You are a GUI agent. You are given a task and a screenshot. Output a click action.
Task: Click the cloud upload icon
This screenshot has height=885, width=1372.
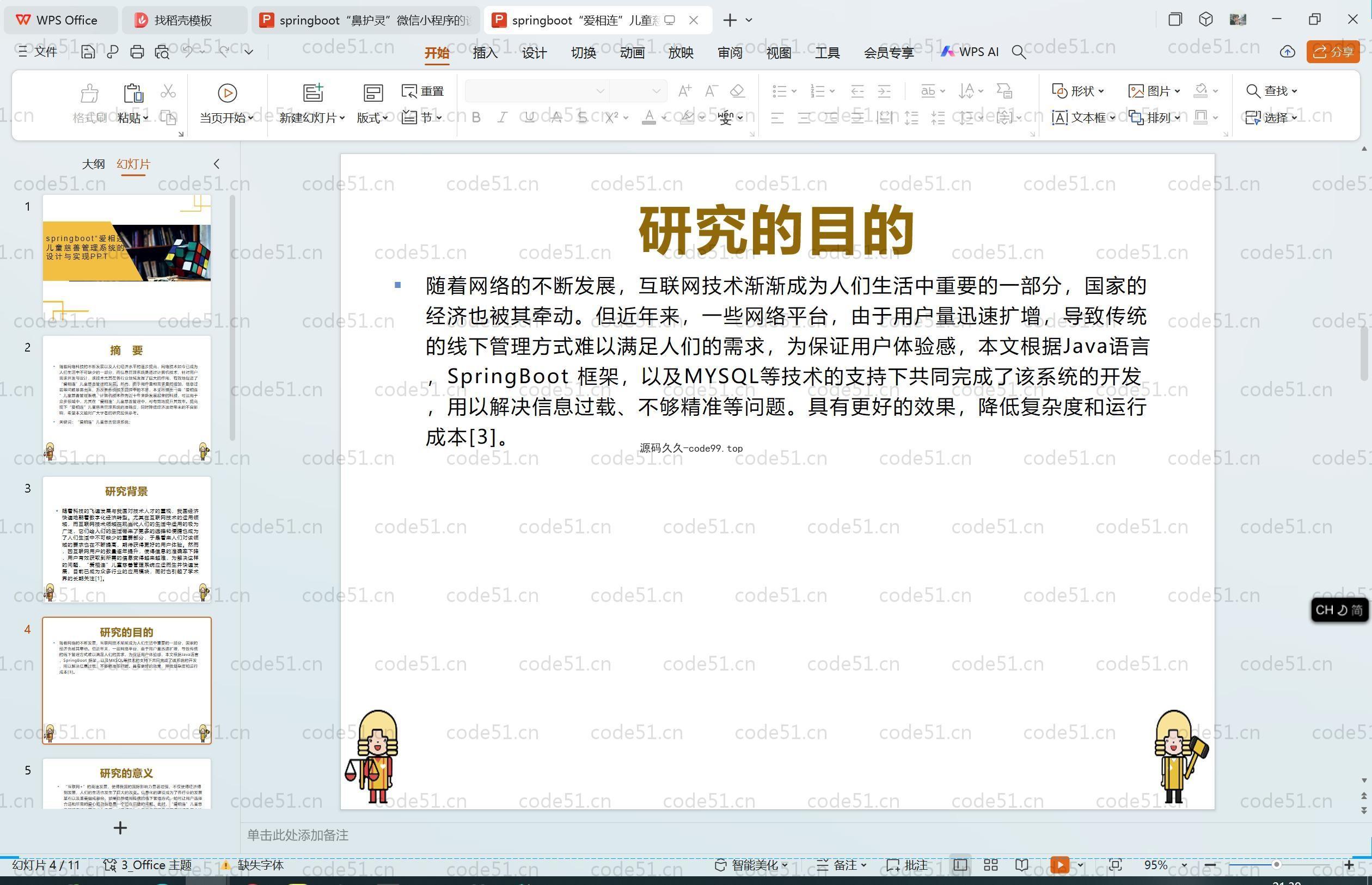[x=1287, y=52]
